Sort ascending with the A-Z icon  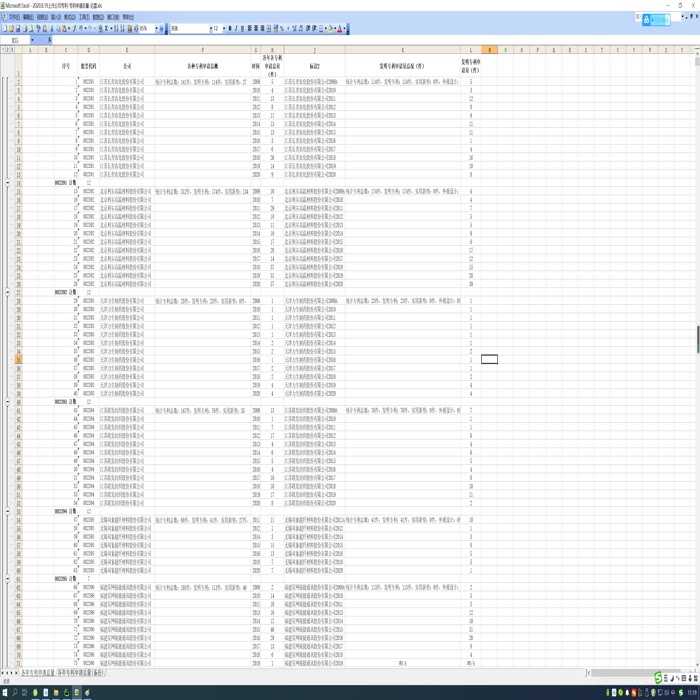(x=116, y=29)
